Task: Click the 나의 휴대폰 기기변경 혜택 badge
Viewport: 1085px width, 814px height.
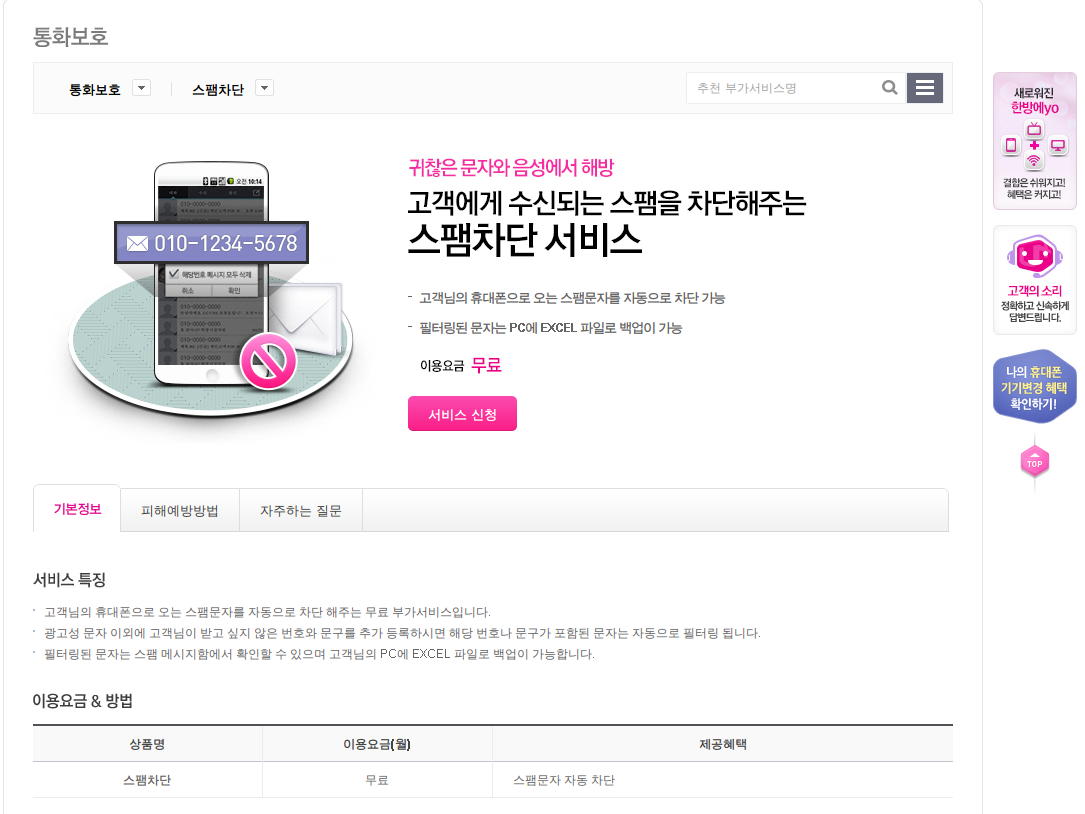Action: 1034,387
